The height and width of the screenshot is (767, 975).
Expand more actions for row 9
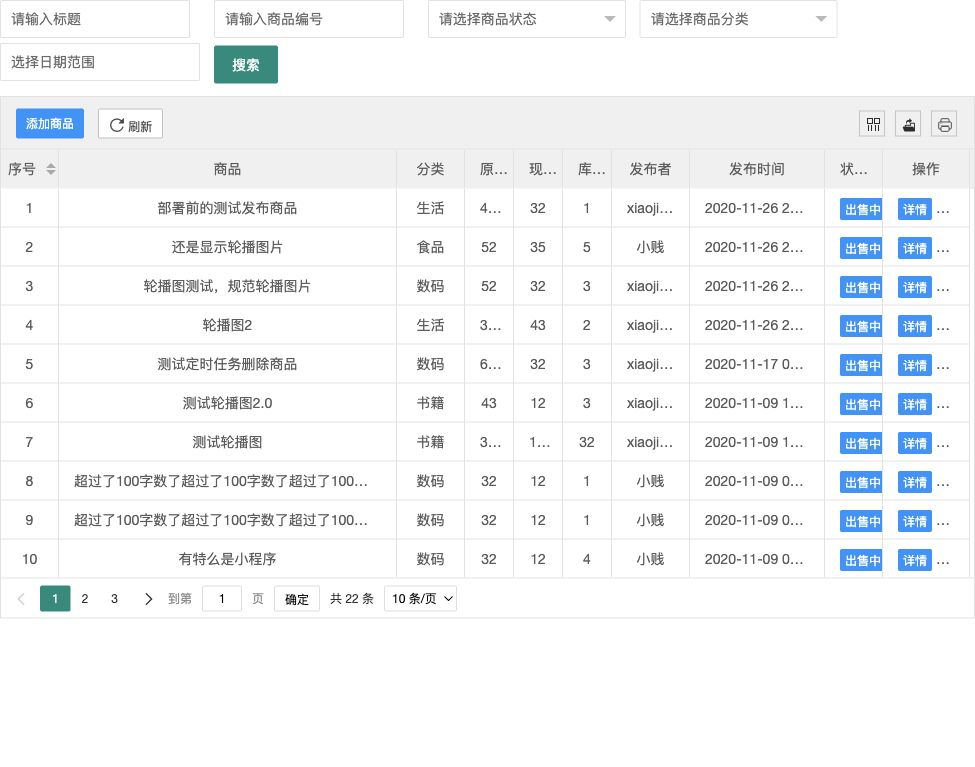(943, 521)
